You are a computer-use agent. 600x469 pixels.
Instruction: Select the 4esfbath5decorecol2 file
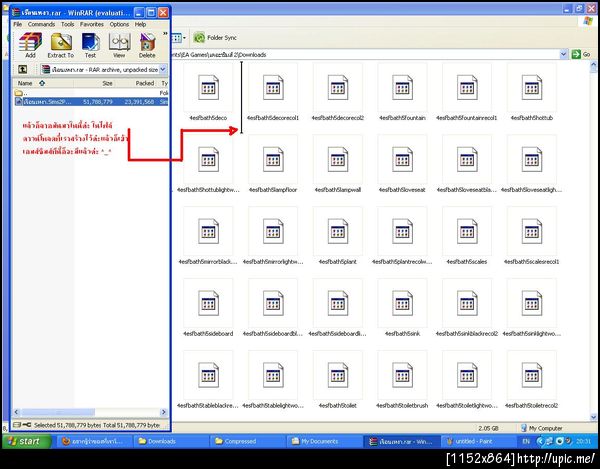pos(338,92)
